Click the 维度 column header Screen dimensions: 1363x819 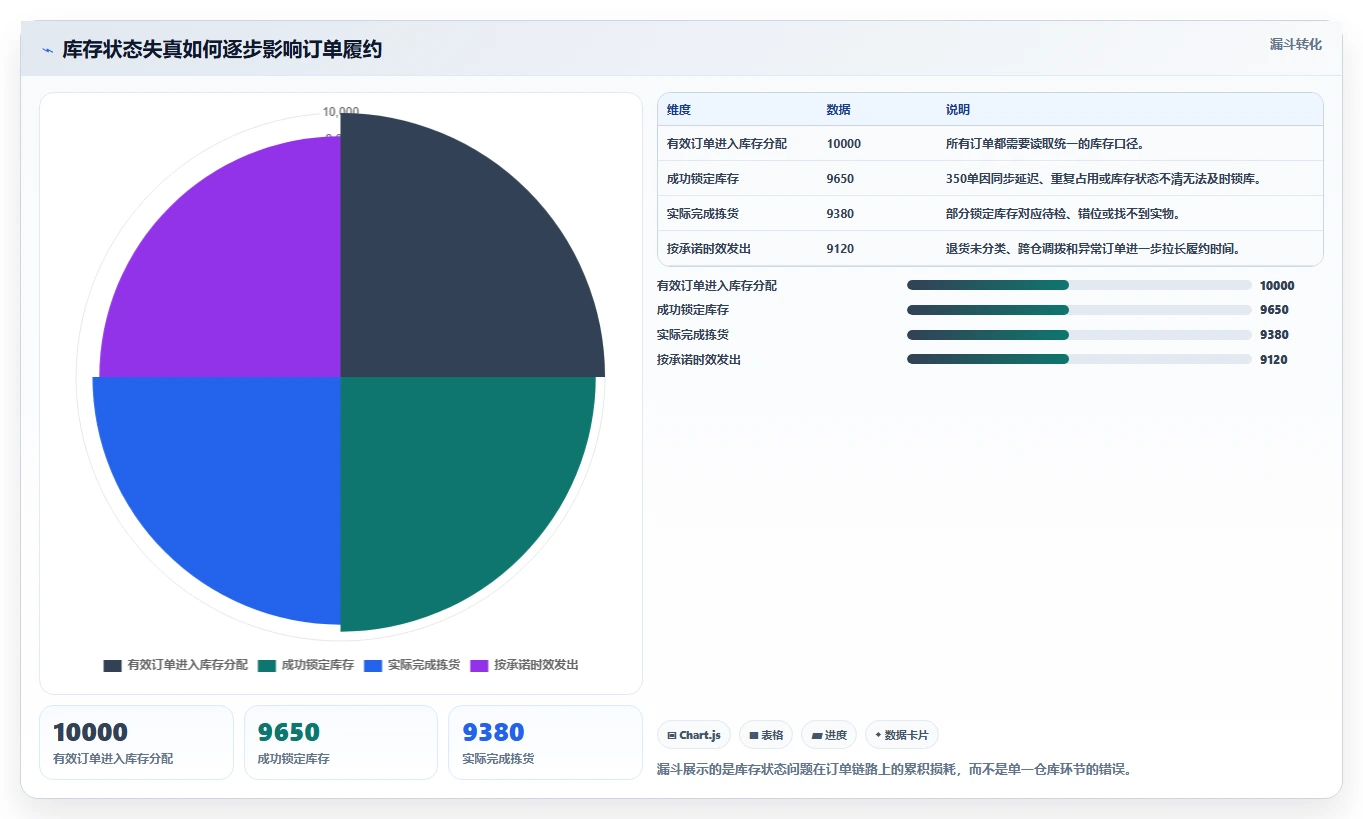(x=679, y=110)
